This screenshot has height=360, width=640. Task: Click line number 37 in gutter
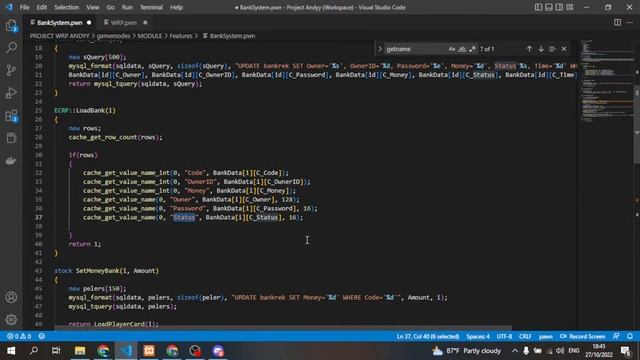pos(38,218)
